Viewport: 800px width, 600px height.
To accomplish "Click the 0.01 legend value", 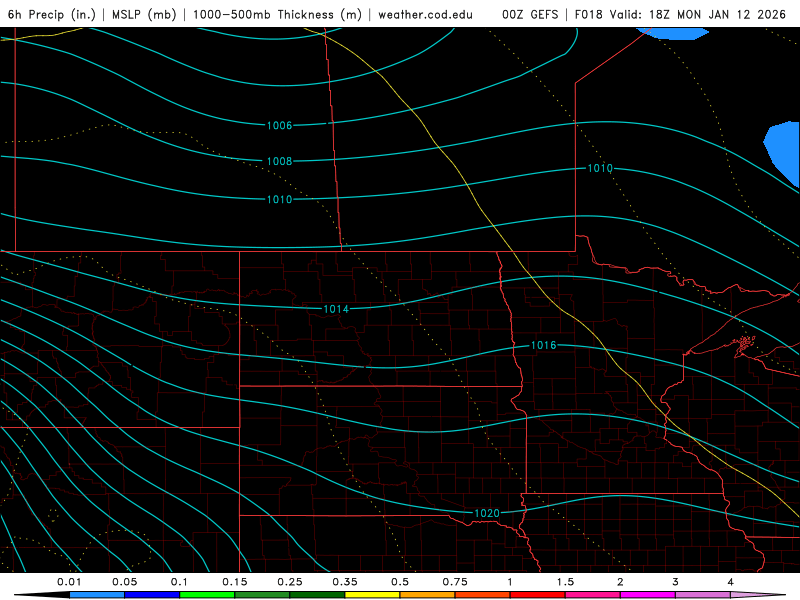I will tap(69, 582).
